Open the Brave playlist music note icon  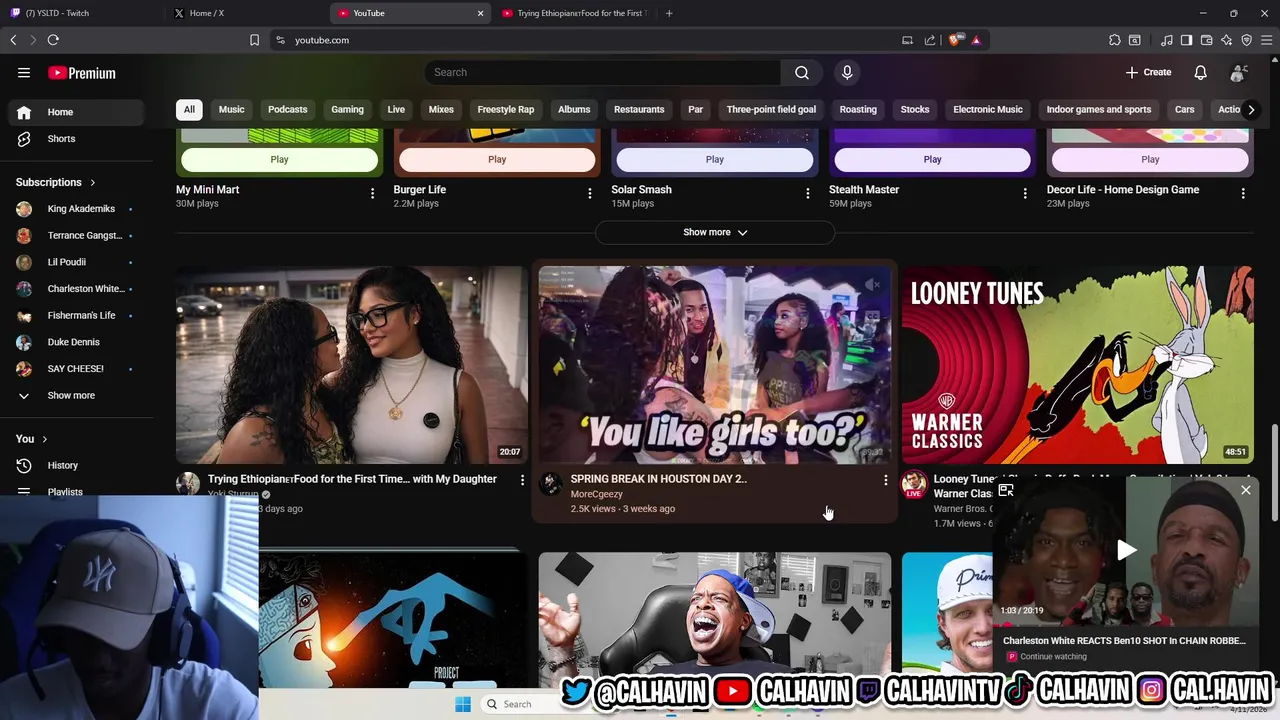(x=1167, y=40)
